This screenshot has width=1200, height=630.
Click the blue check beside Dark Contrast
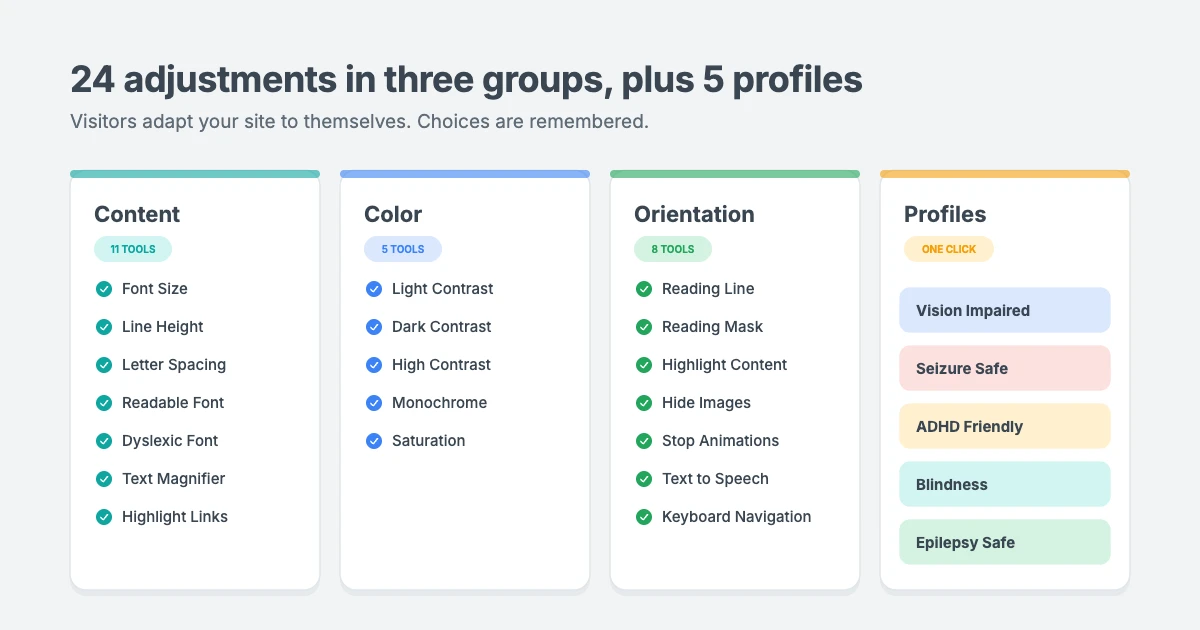point(374,327)
